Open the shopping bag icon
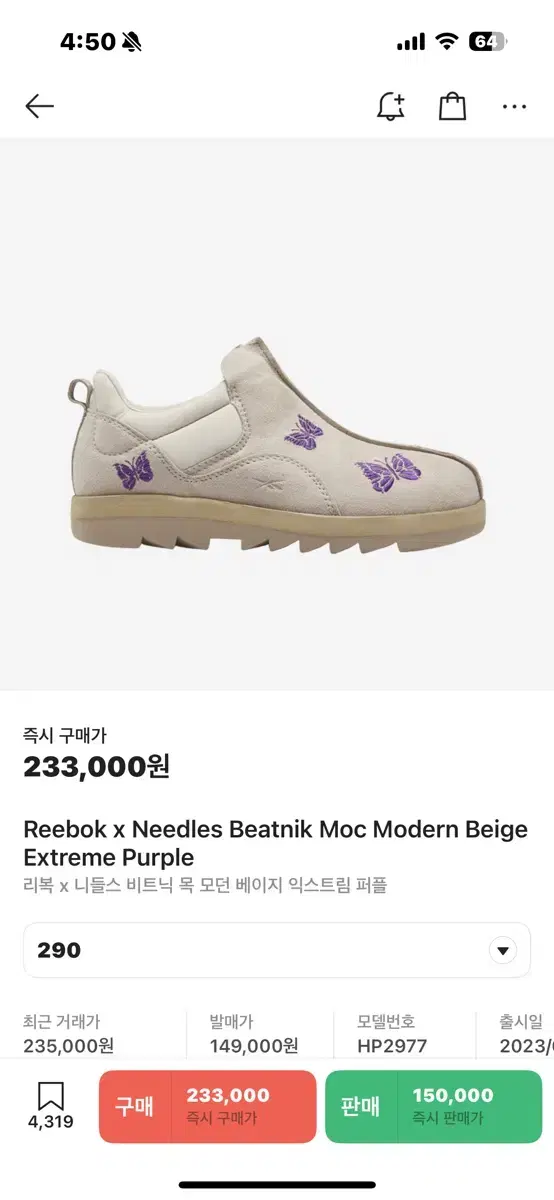The height and width of the screenshot is (1200, 554). tap(453, 106)
